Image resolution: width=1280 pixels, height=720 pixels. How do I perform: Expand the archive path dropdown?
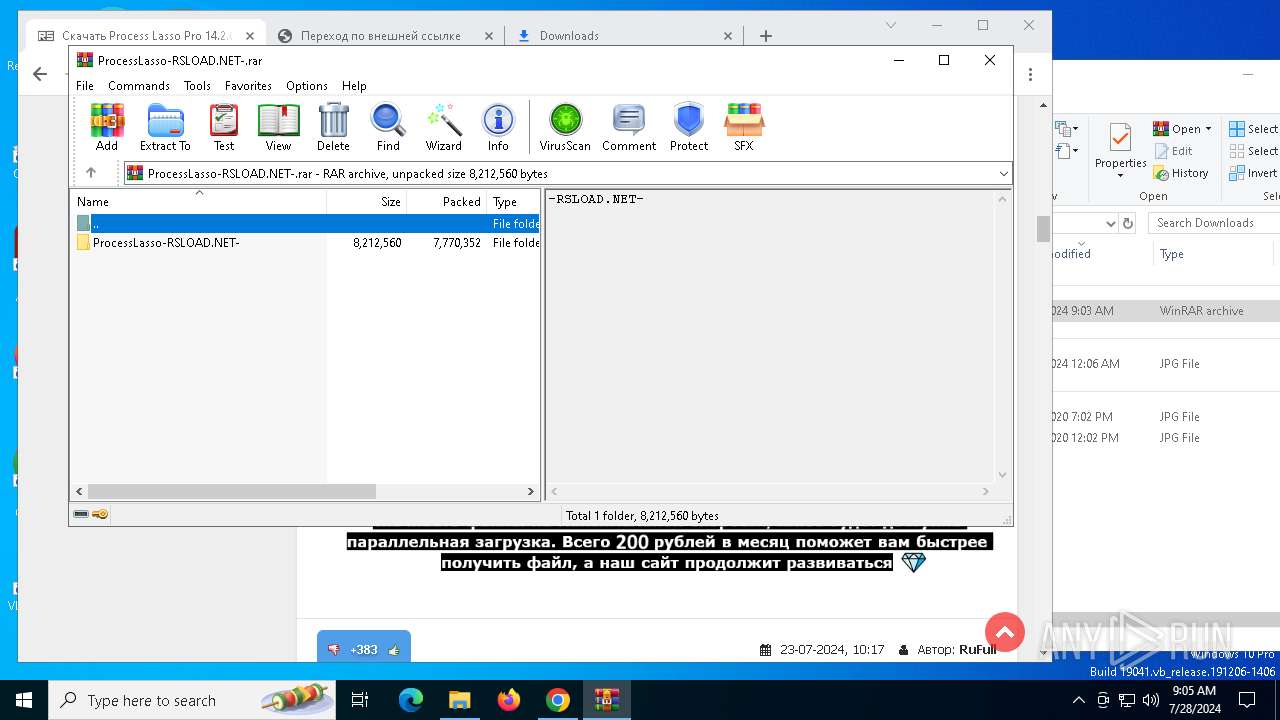[x=1004, y=173]
